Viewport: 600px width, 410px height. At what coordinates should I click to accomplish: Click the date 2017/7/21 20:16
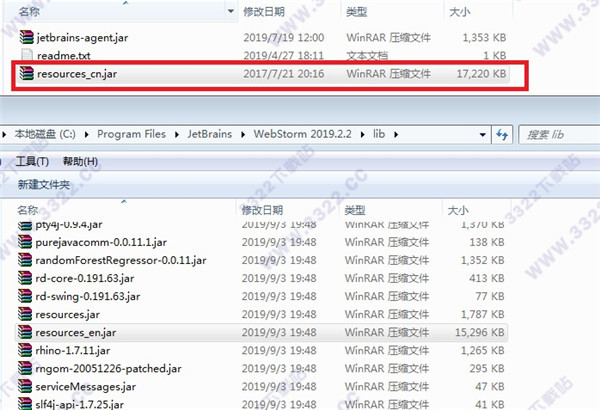point(284,74)
